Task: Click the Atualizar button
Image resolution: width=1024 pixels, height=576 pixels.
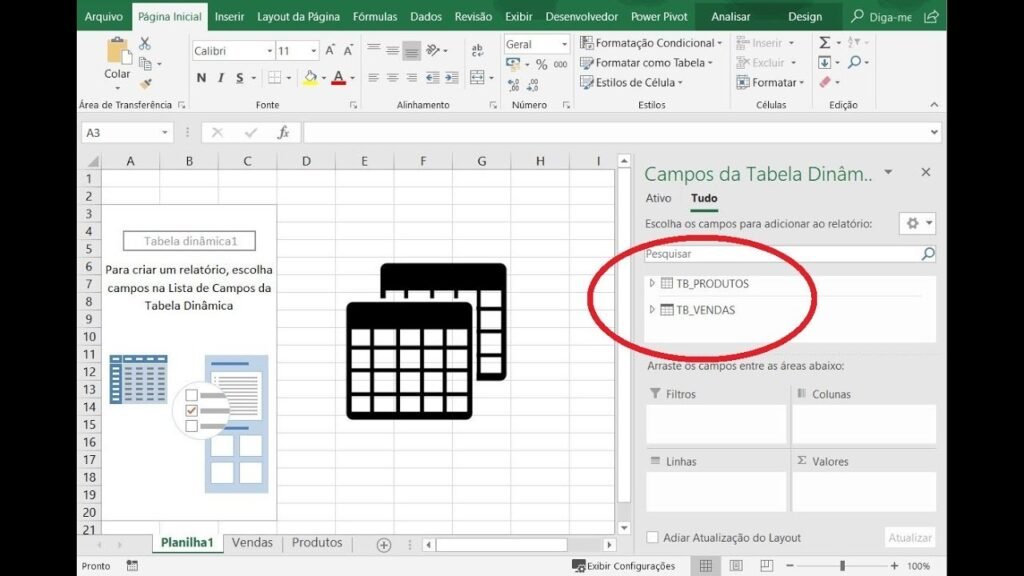Action: (909, 537)
